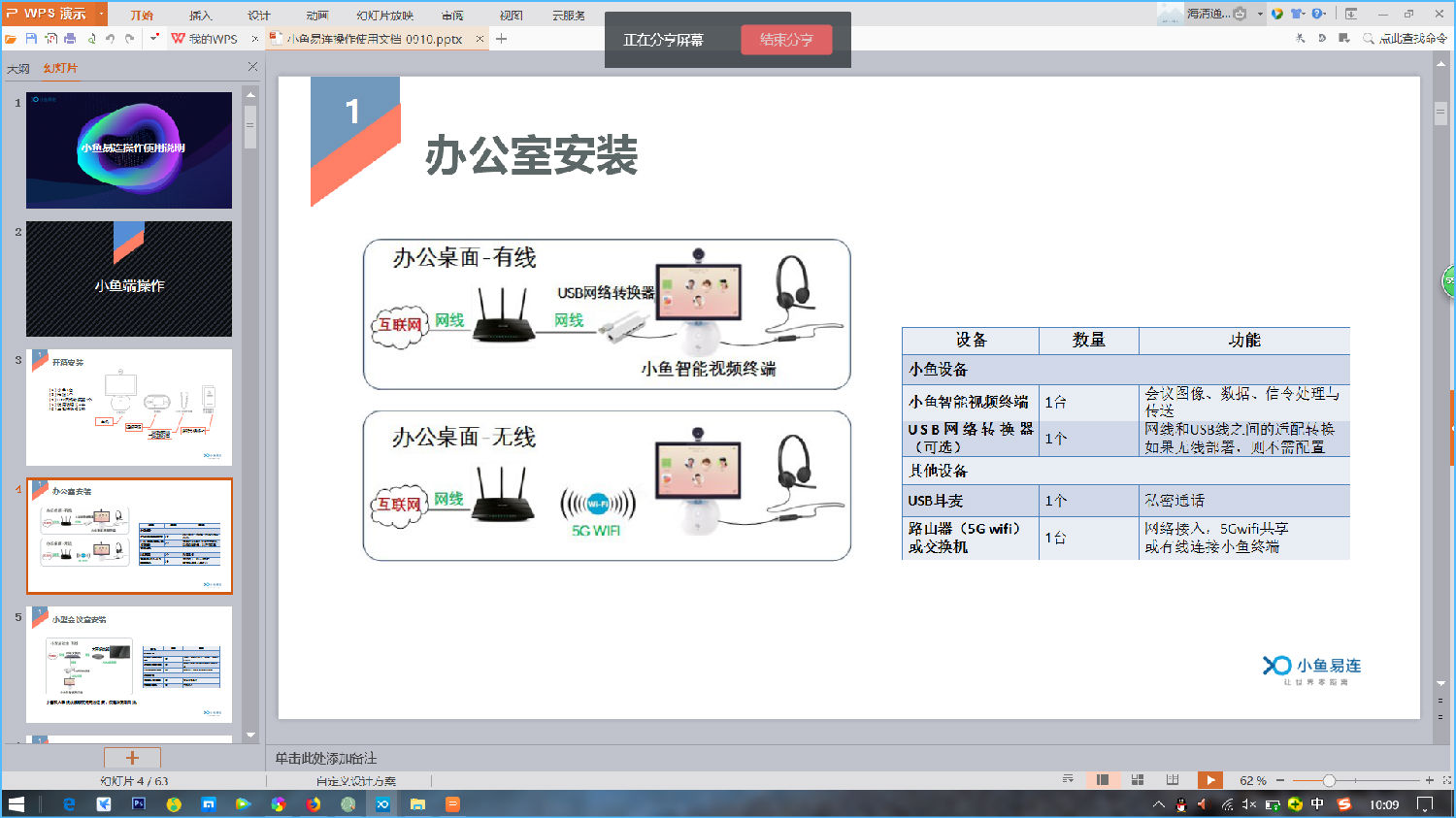Viewport: 1456px width, 818px height.
Task: Open file using the folder icon
Action: (11, 39)
